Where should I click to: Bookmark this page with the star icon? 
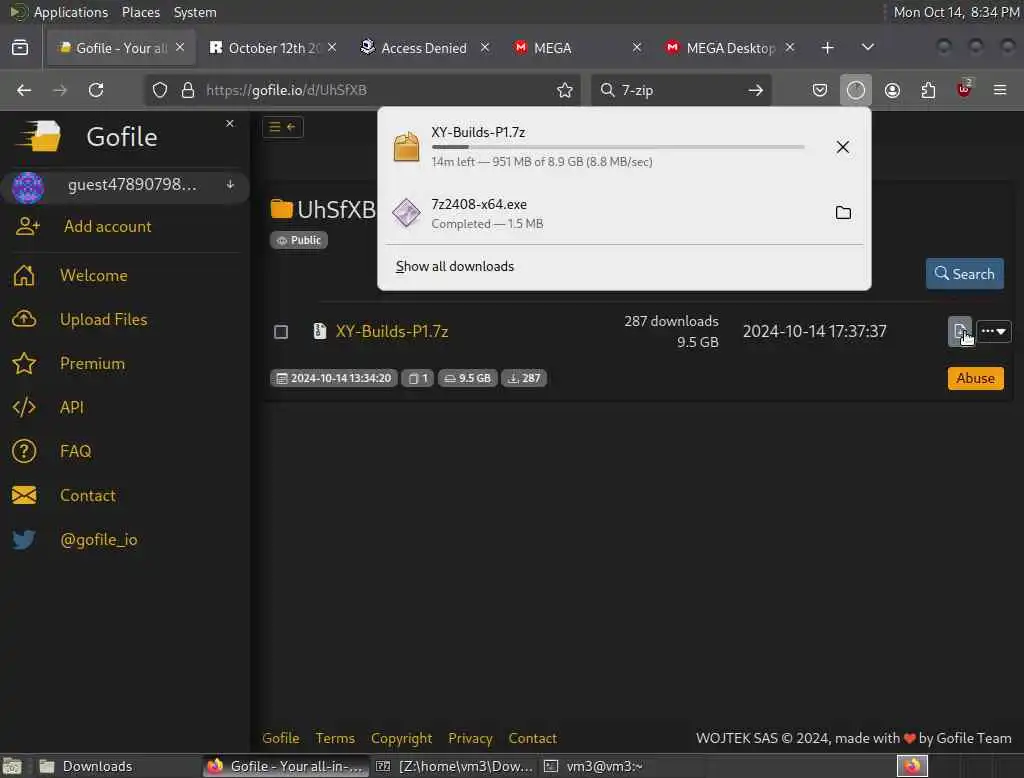coord(565,90)
